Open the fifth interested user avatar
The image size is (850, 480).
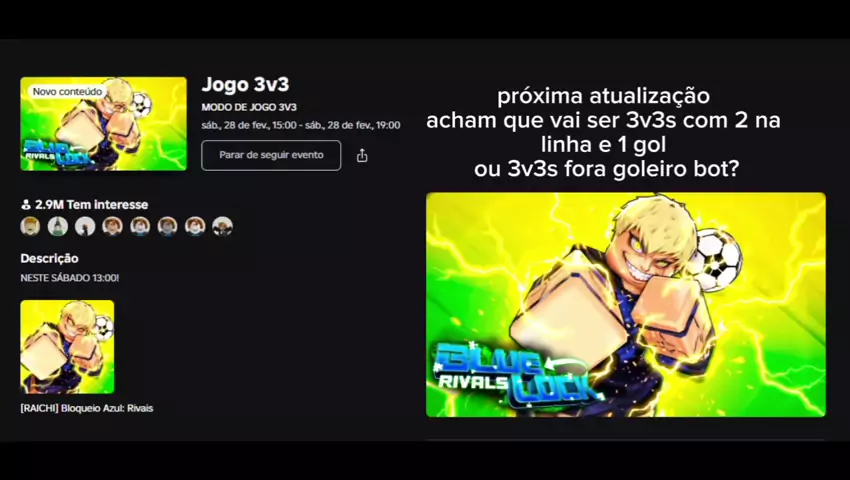tap(140, 226)
